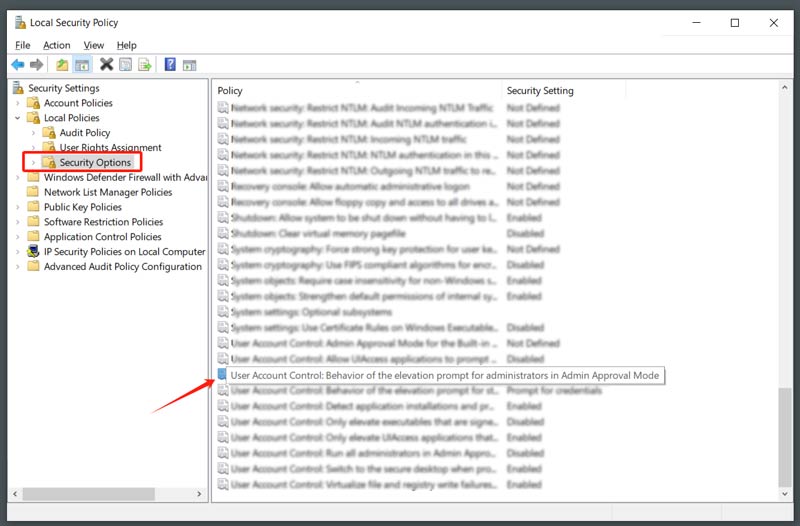
Task: Click the Network List Manager Policies folder icon
Action: point(33,192)
